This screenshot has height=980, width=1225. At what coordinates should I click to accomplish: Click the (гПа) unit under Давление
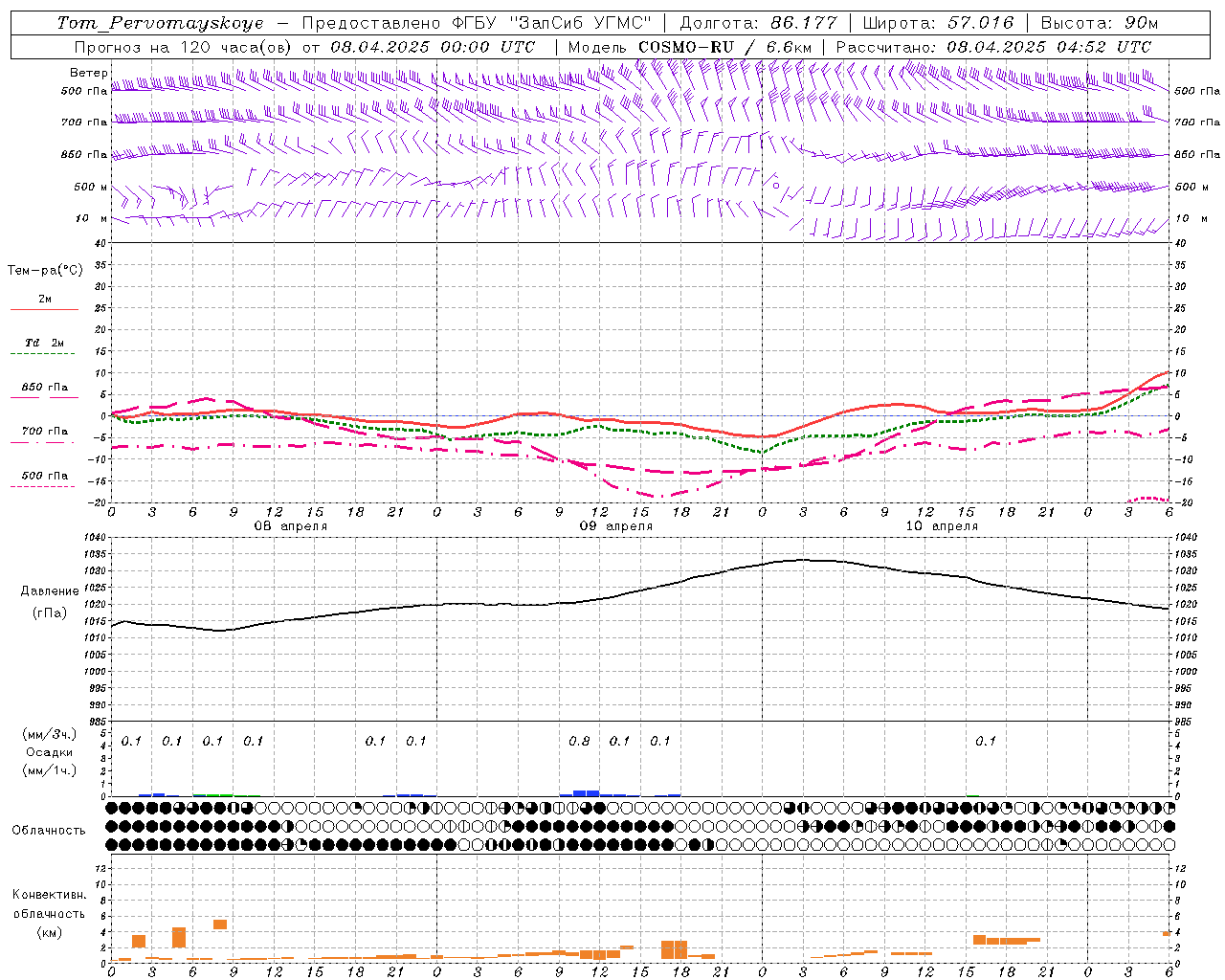50,613
